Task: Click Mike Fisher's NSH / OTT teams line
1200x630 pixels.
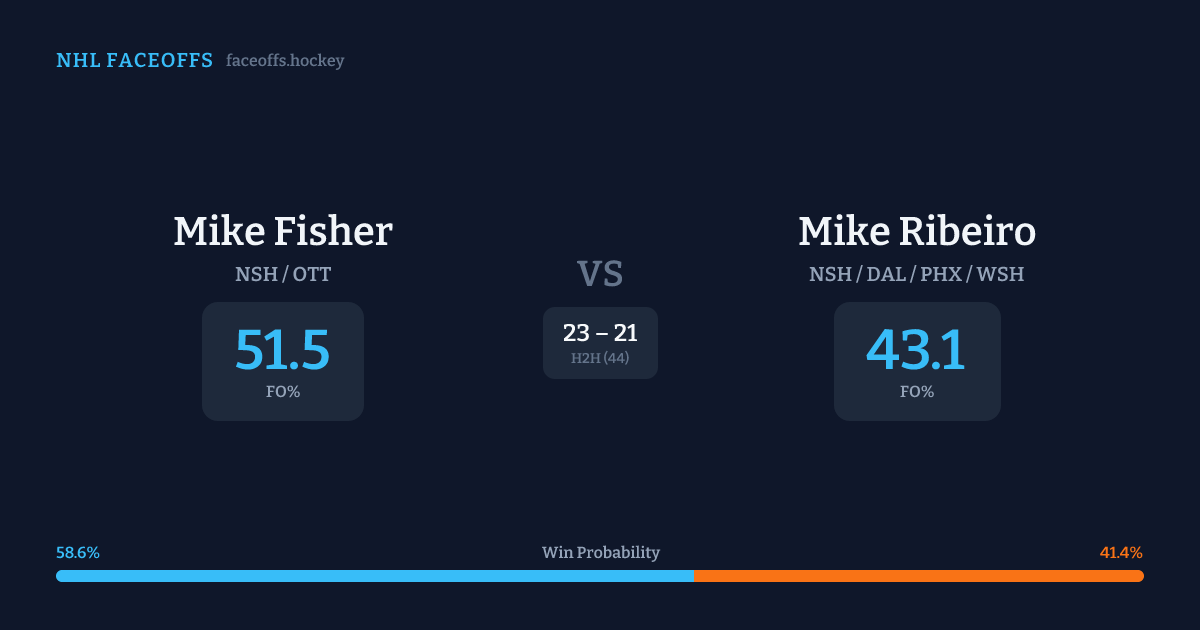Action: pos(283,274)
